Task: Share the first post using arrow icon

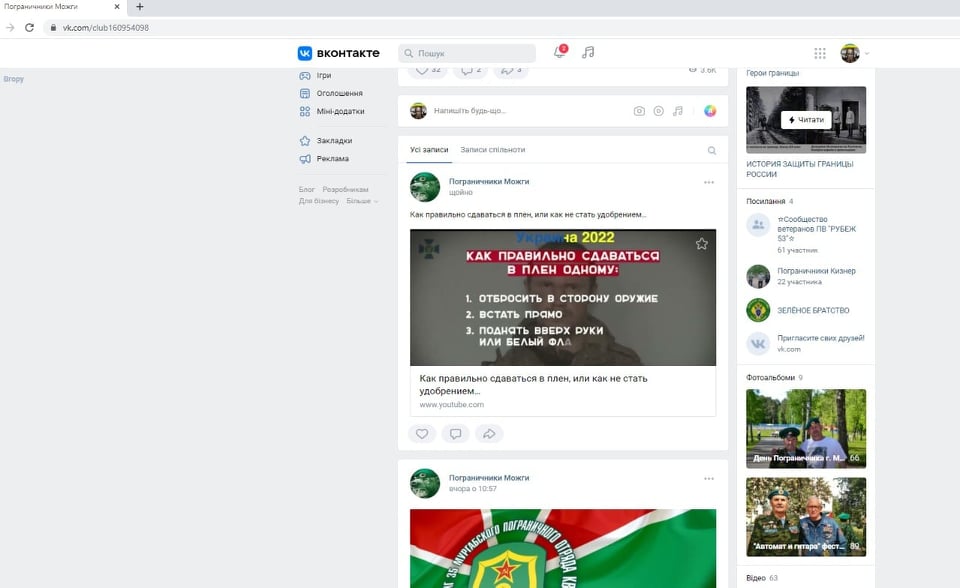Action: click(x=488, y=434)
